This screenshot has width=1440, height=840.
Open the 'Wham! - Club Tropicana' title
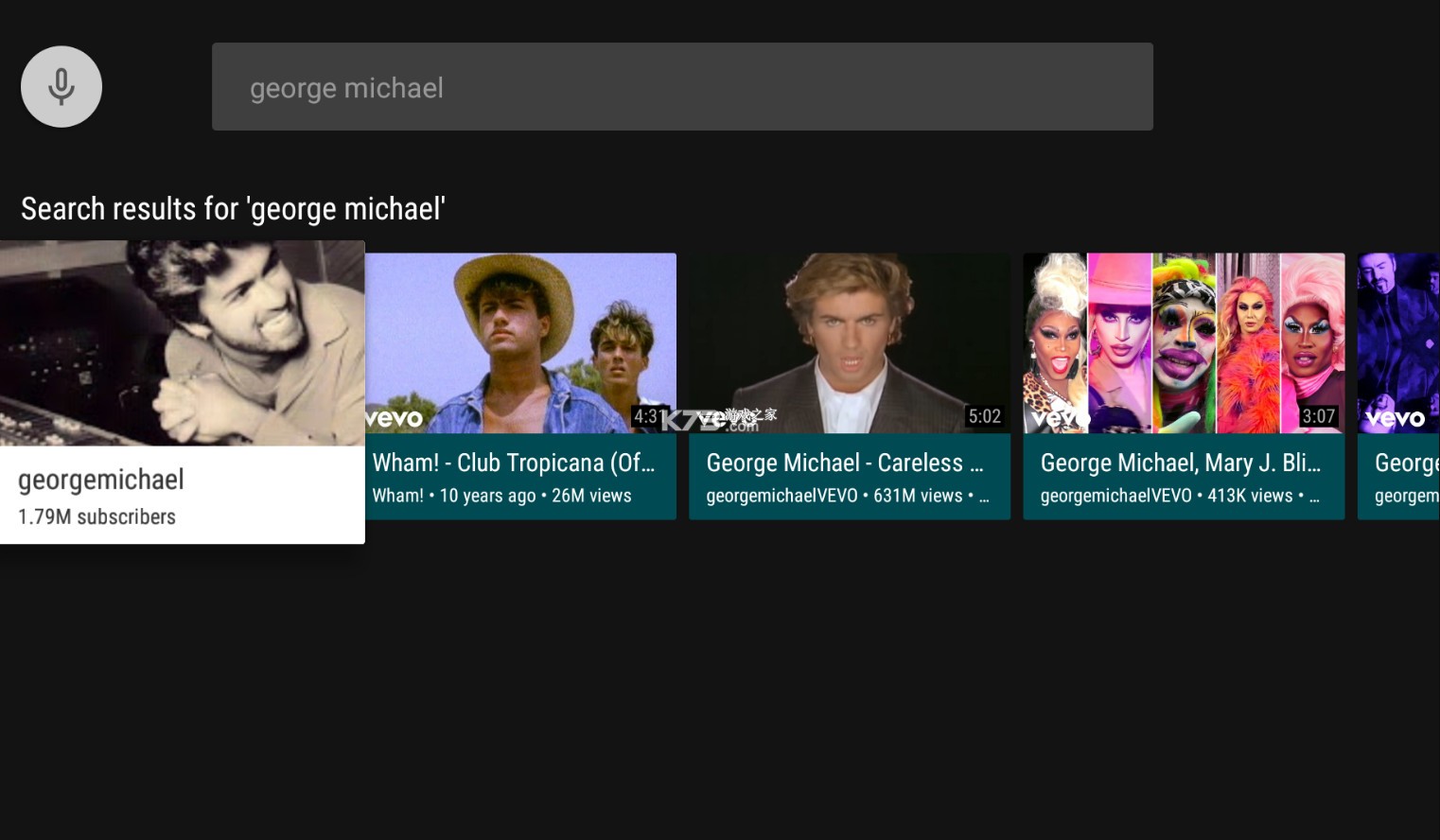(x=514, y=463)
